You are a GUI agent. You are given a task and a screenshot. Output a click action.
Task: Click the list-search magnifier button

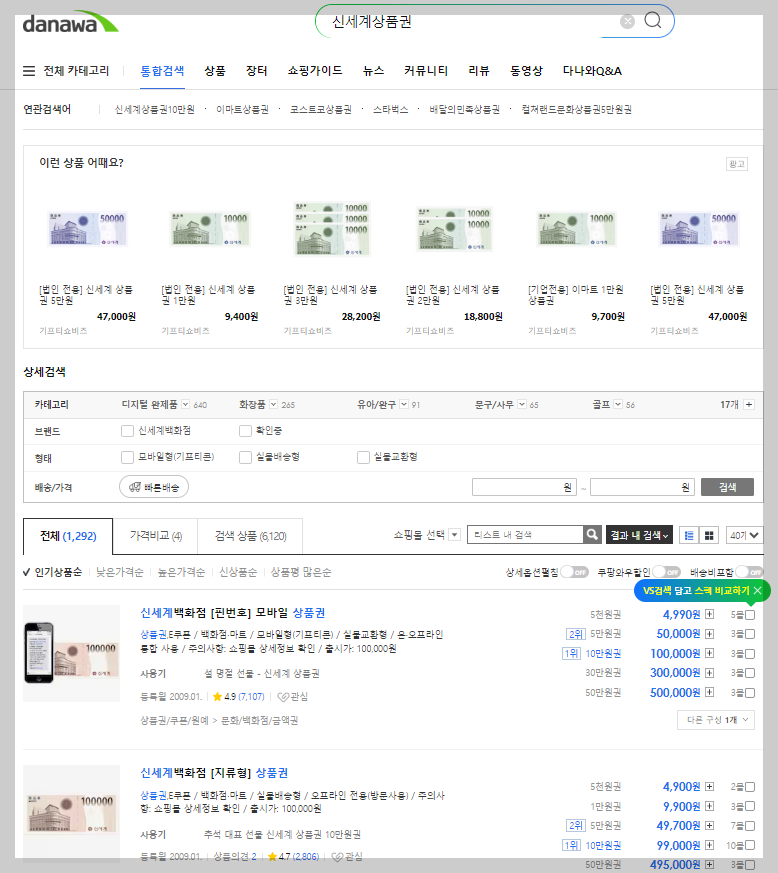click(592, 534)
